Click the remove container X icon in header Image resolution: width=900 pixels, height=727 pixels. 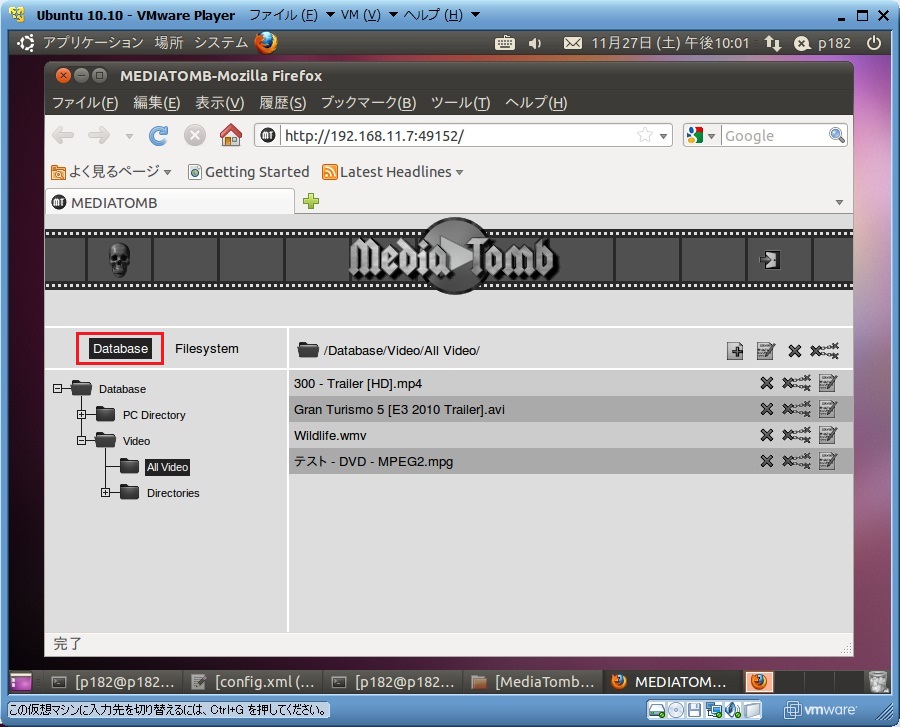pyautogui.click(x=794, y=351)
